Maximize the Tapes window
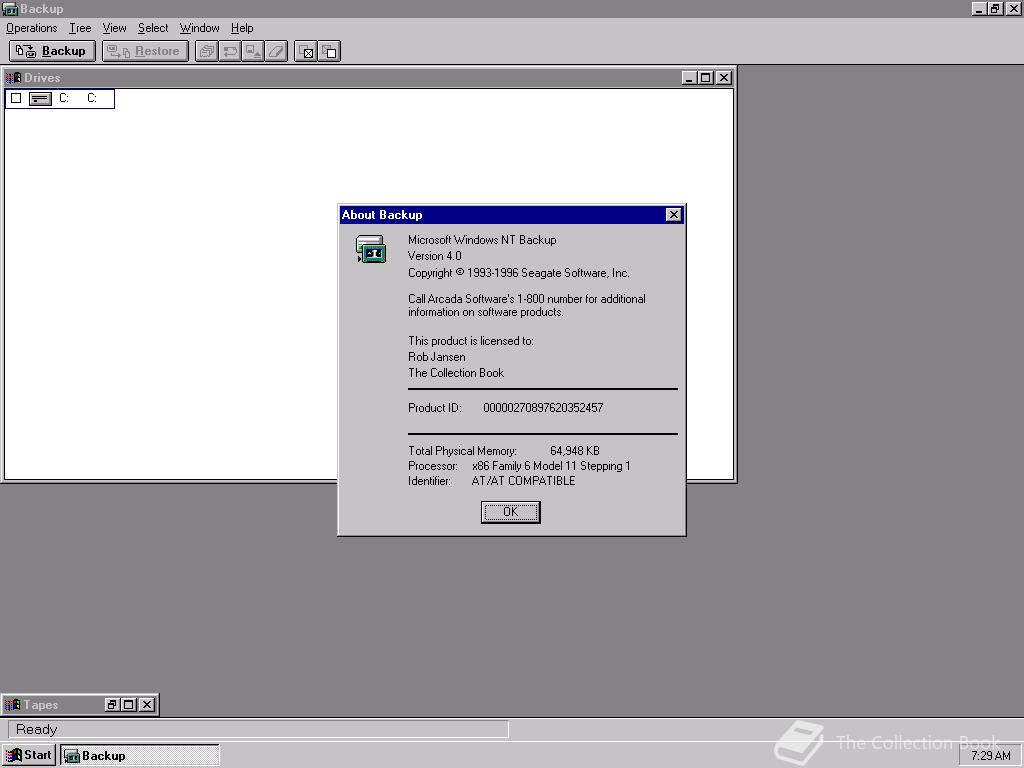The image size is (1024, 768). pos(129,705)
